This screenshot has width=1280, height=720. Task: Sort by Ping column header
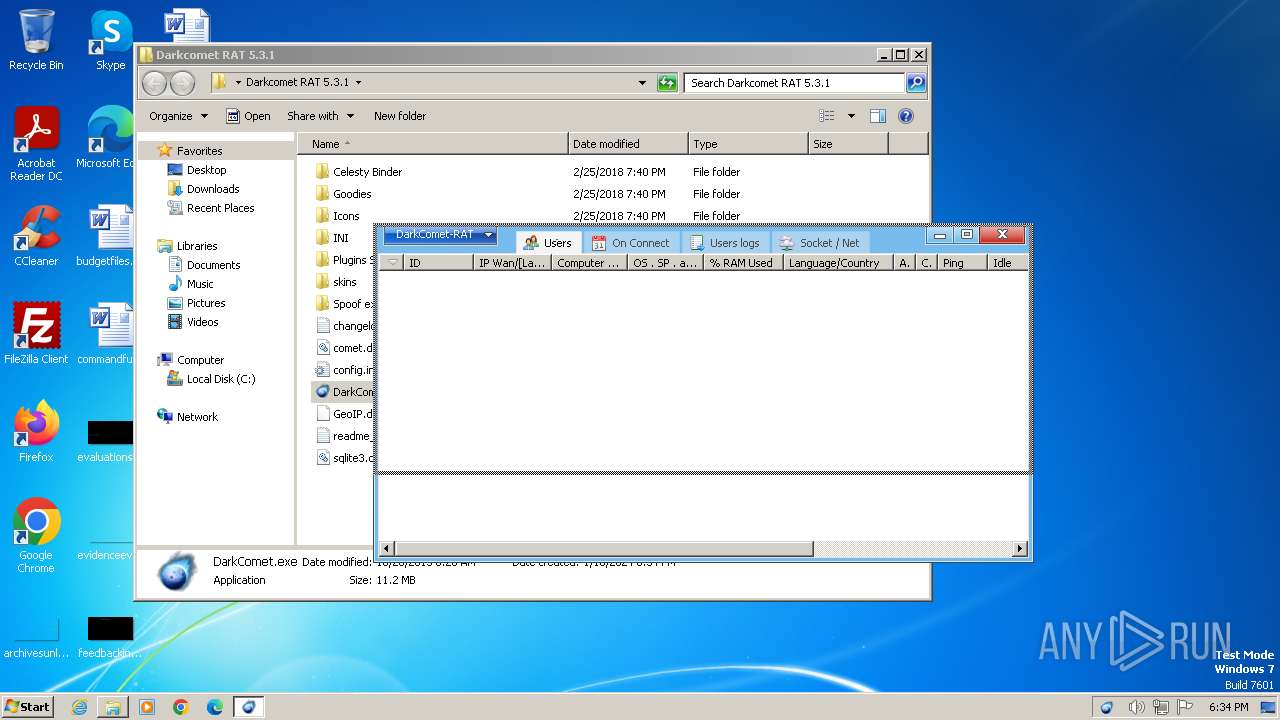(x=962, y=263)
